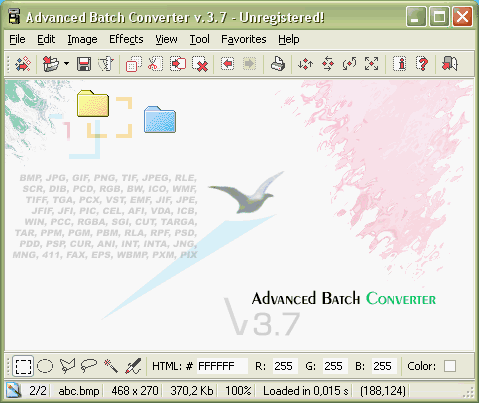Minimize the Advanced Batch Converter window
The image size is (479, 403).
tap(416, 17)
